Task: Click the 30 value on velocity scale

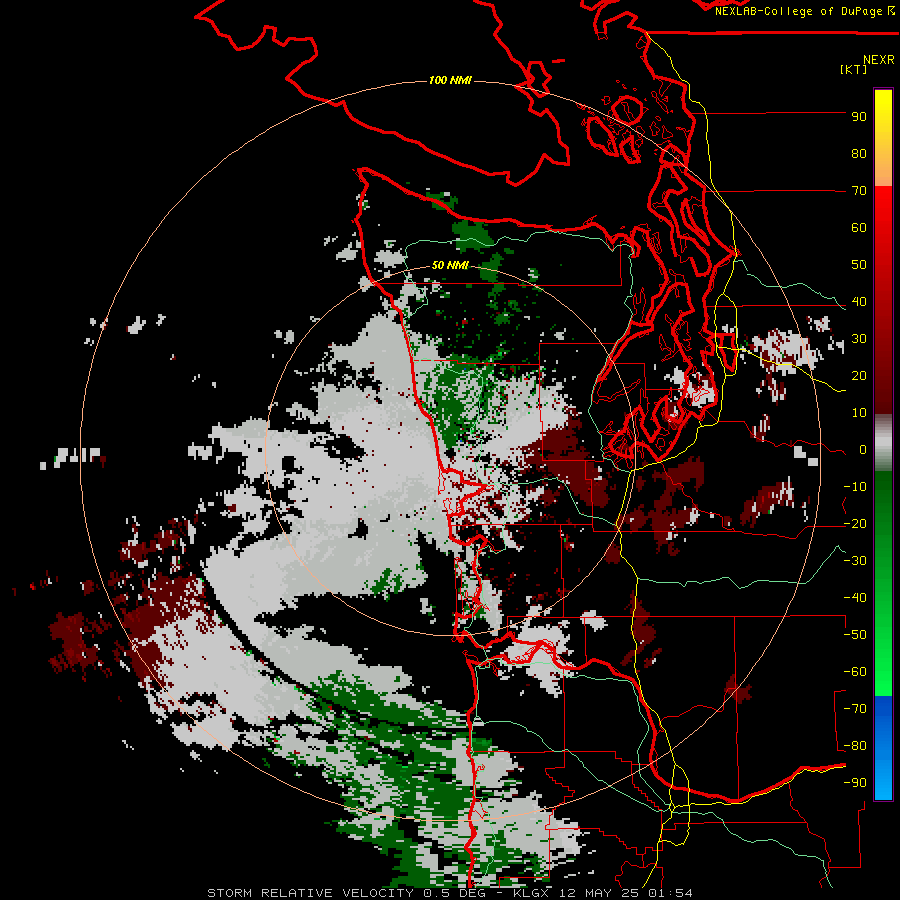Action: coord(859,339)
